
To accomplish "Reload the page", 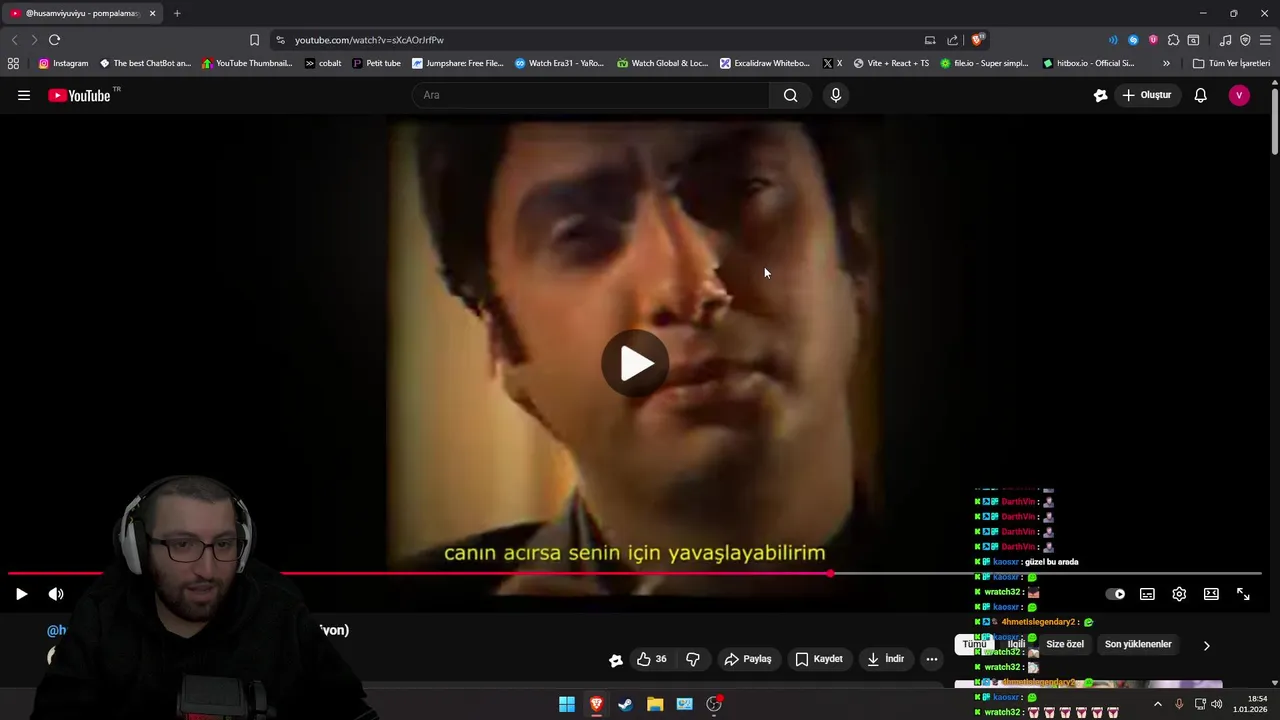I will tap(54, 40).
